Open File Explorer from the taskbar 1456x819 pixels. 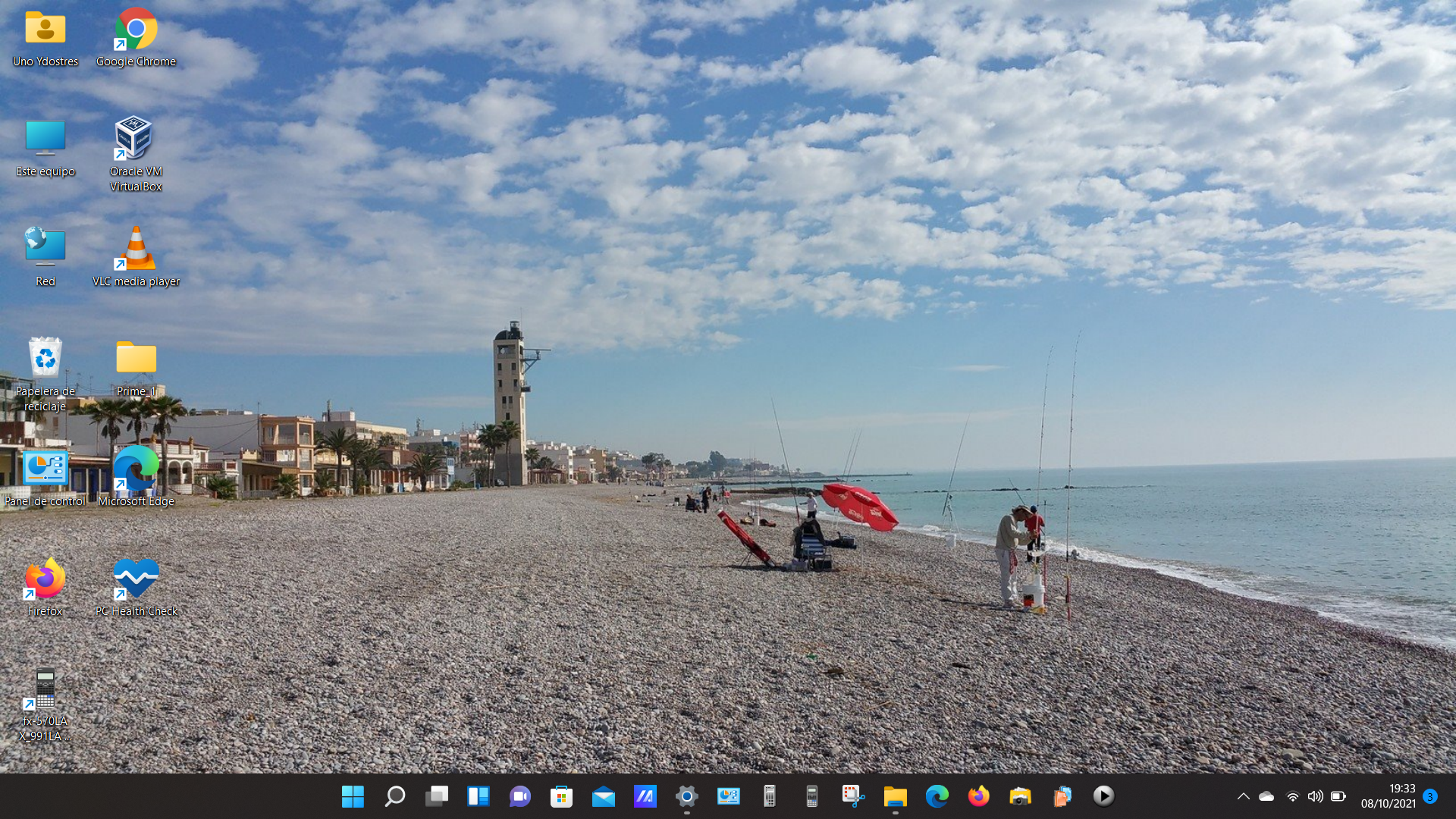point(896,795)
